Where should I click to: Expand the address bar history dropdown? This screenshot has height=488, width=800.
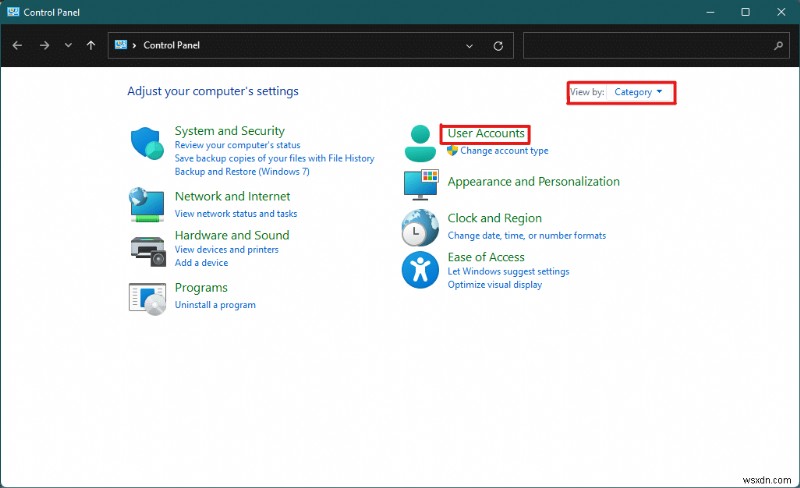[x=470, y=46]
